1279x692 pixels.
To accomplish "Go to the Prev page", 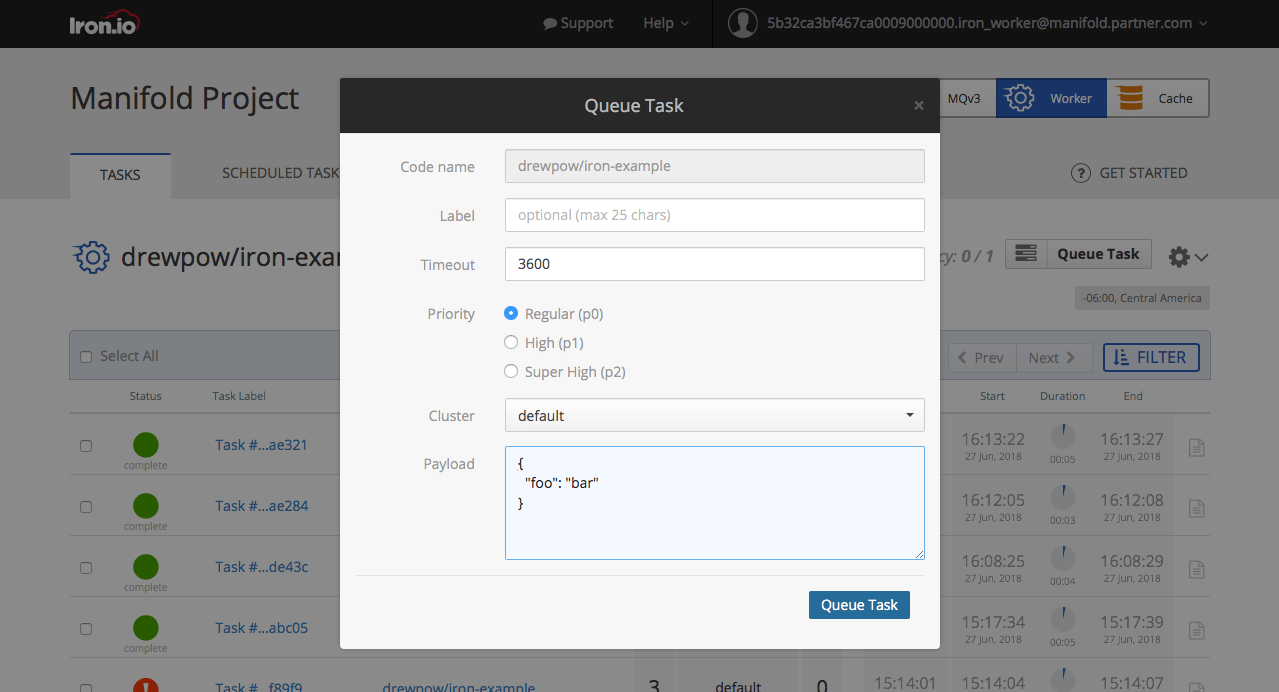I will [x=981, y=357].
